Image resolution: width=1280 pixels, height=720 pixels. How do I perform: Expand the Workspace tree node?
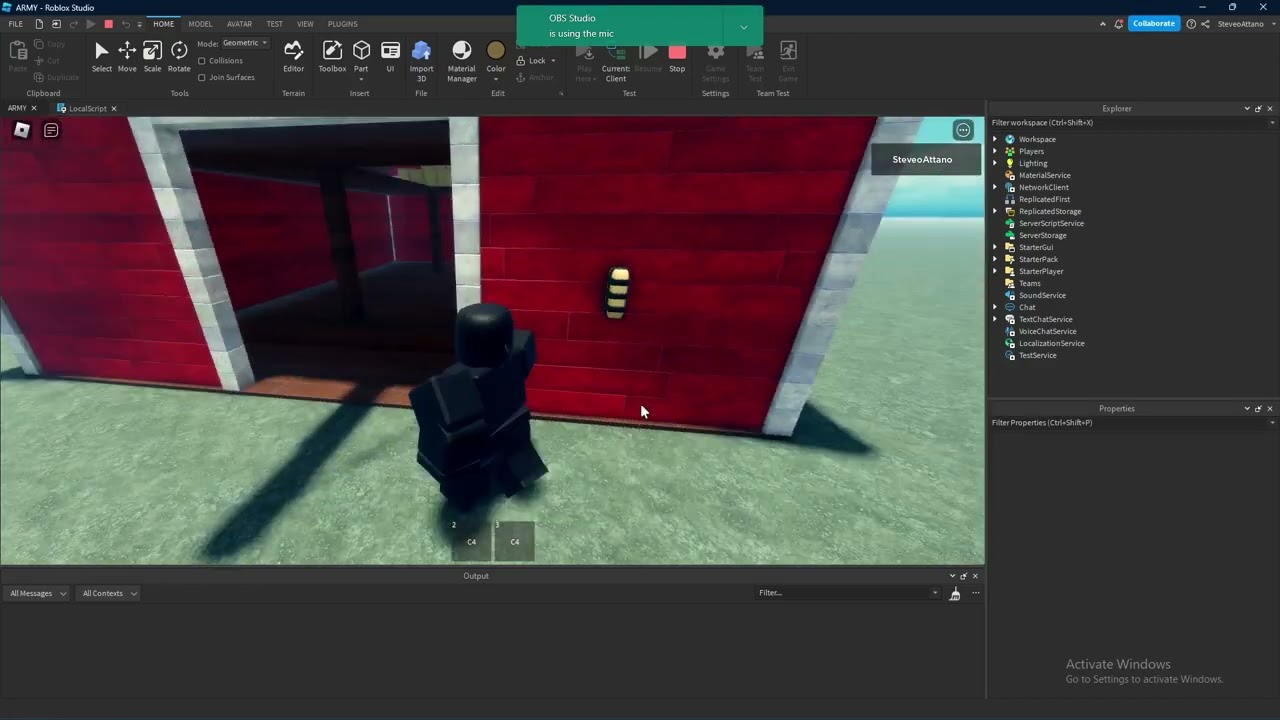click(995, 140)
